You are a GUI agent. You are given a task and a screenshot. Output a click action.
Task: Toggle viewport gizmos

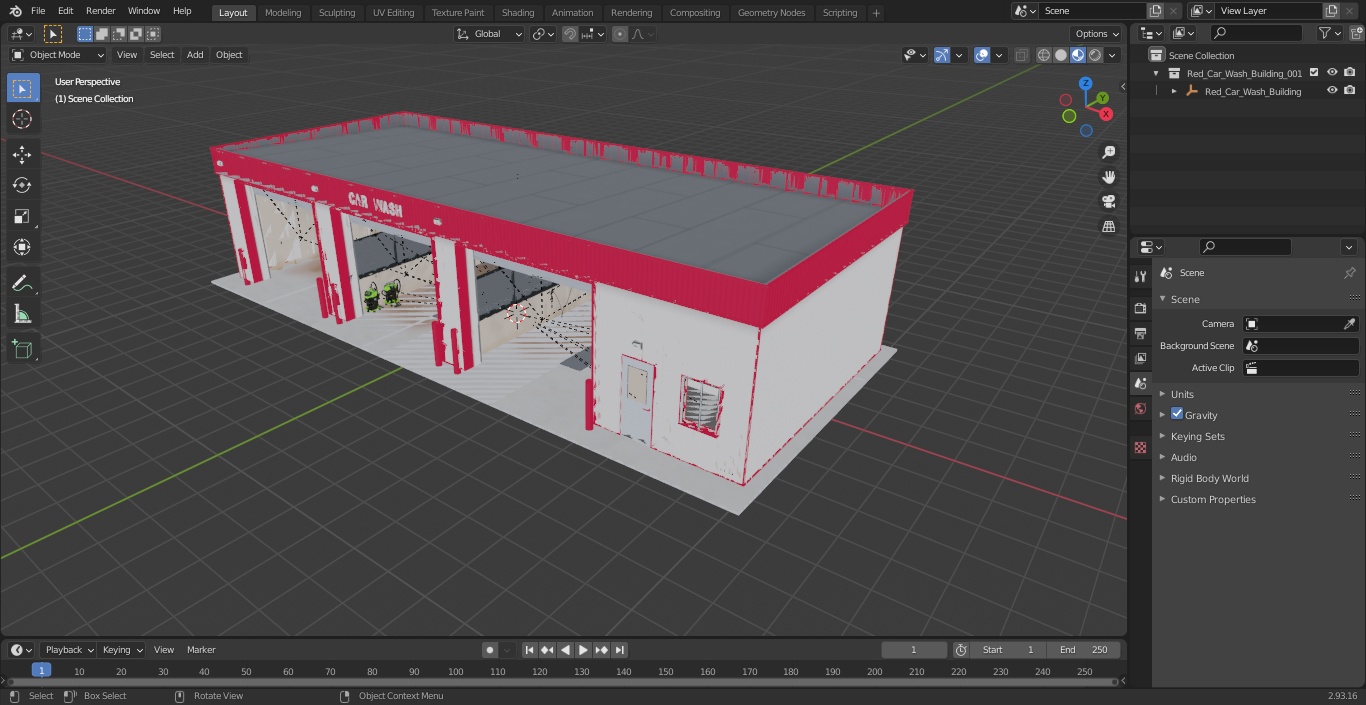(x=942, y=55)
